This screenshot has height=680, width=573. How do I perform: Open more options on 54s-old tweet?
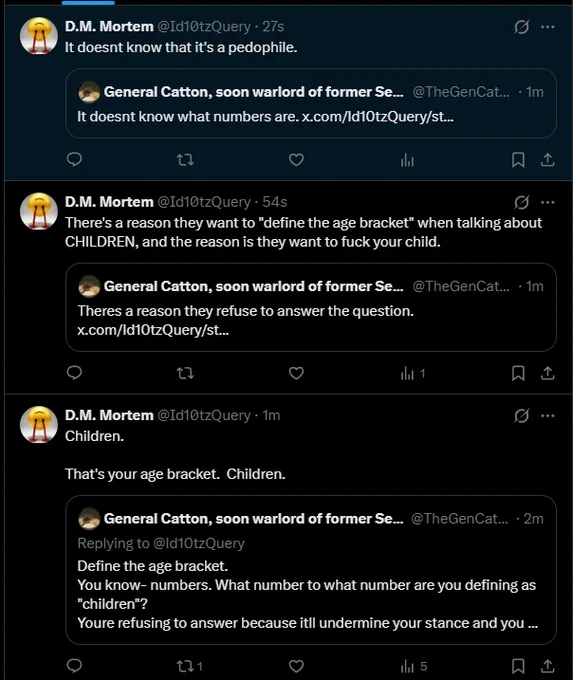548,202
